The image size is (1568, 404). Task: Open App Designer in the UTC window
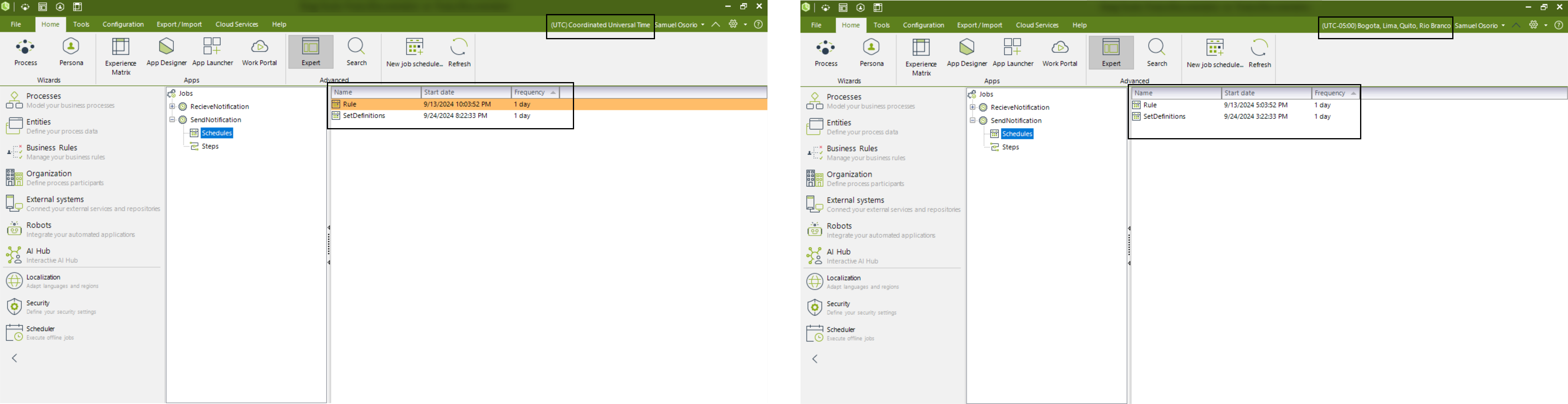[166, 52]
